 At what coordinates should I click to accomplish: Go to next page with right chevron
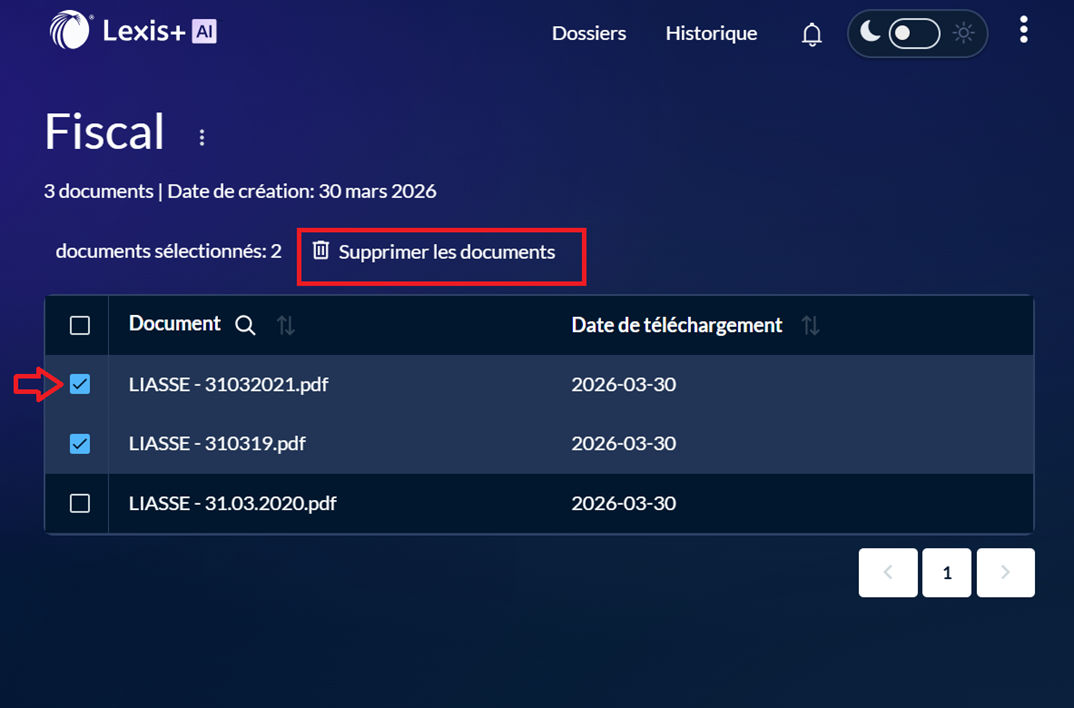point(1005,573)
